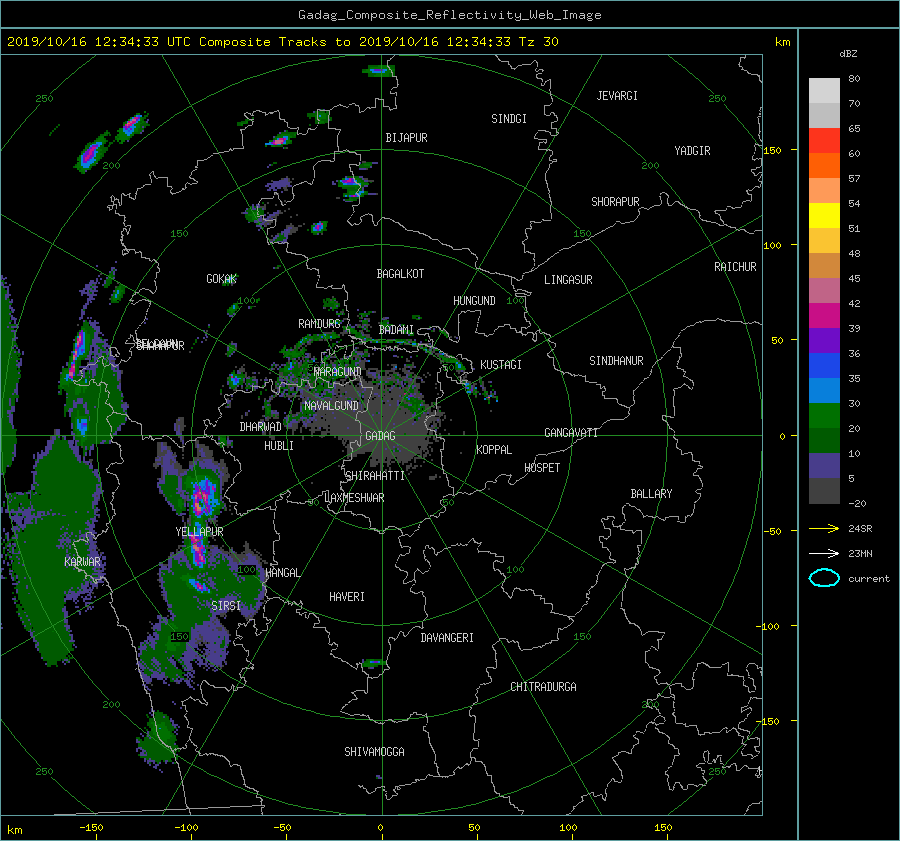The height and width of the screenshot is (841, 900).
Task: Click the KARWAR city label
Action: point(82,561)
